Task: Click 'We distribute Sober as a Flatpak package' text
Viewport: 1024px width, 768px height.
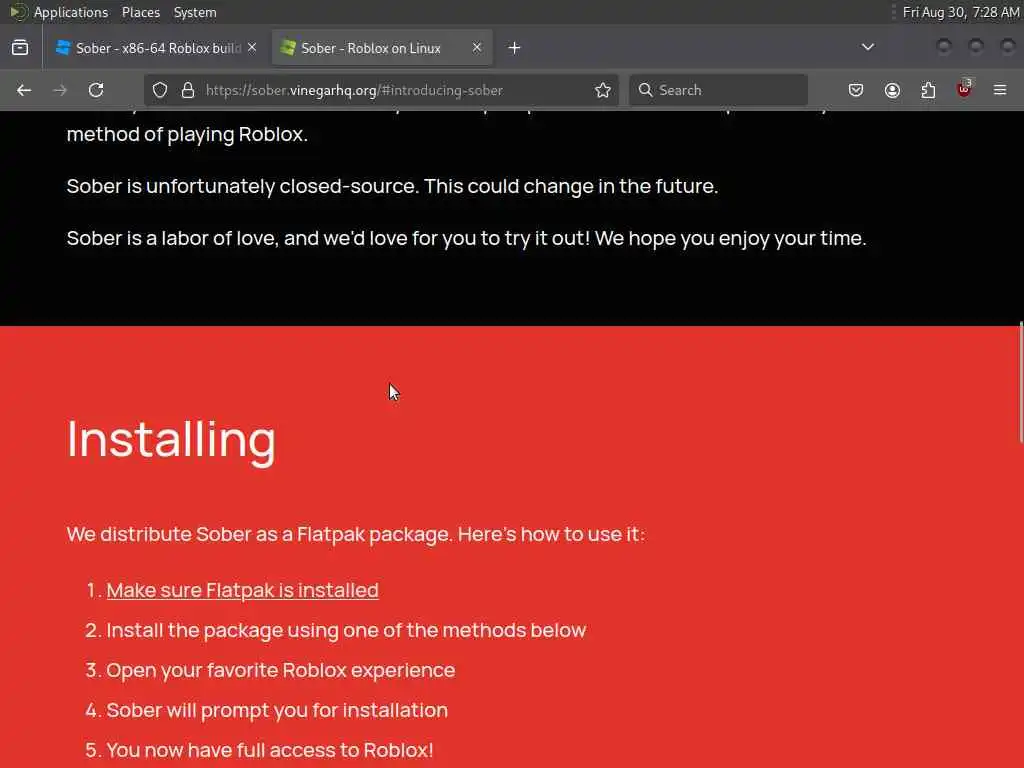Action: point(356,534)
